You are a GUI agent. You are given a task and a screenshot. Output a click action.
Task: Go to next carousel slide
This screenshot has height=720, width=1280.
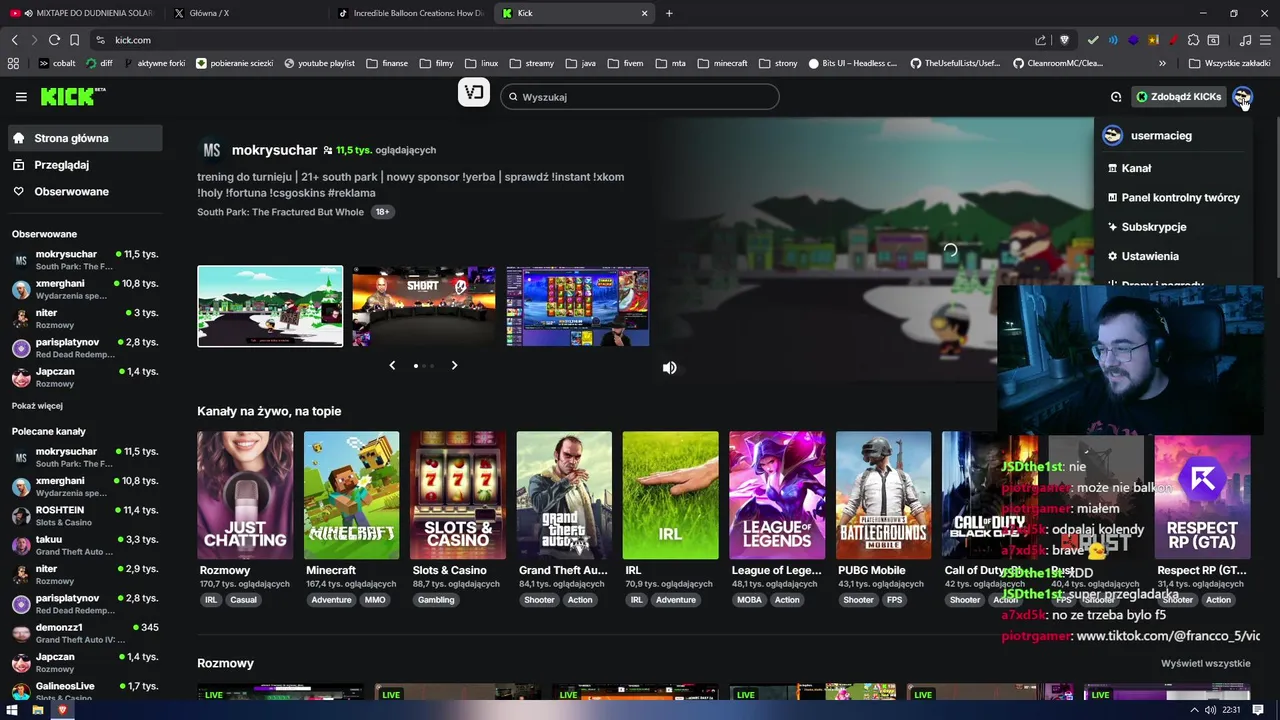[x=454, y=366]
